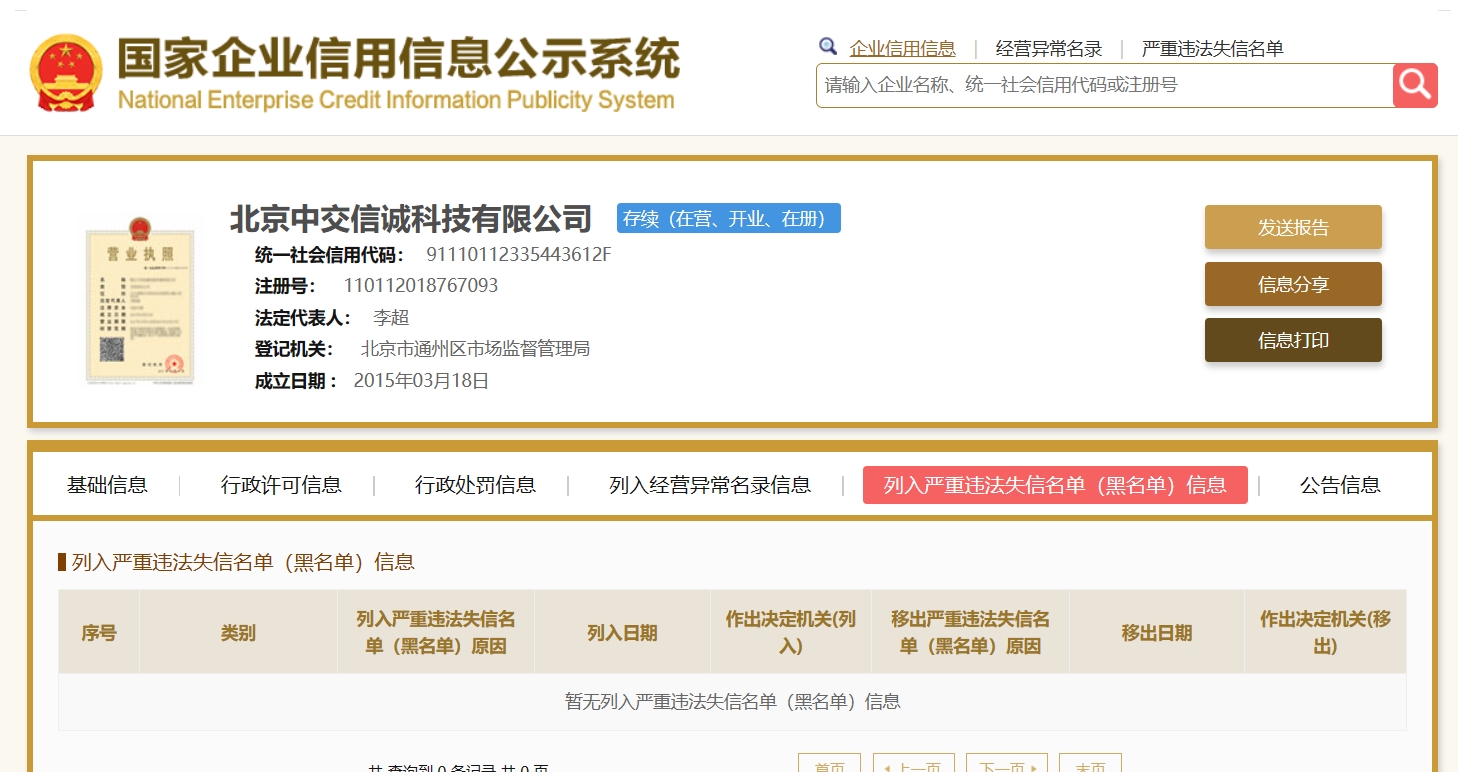Click the national emblem logo icon
Viewport: 1458px width, 772px height.
coord(66,73)
